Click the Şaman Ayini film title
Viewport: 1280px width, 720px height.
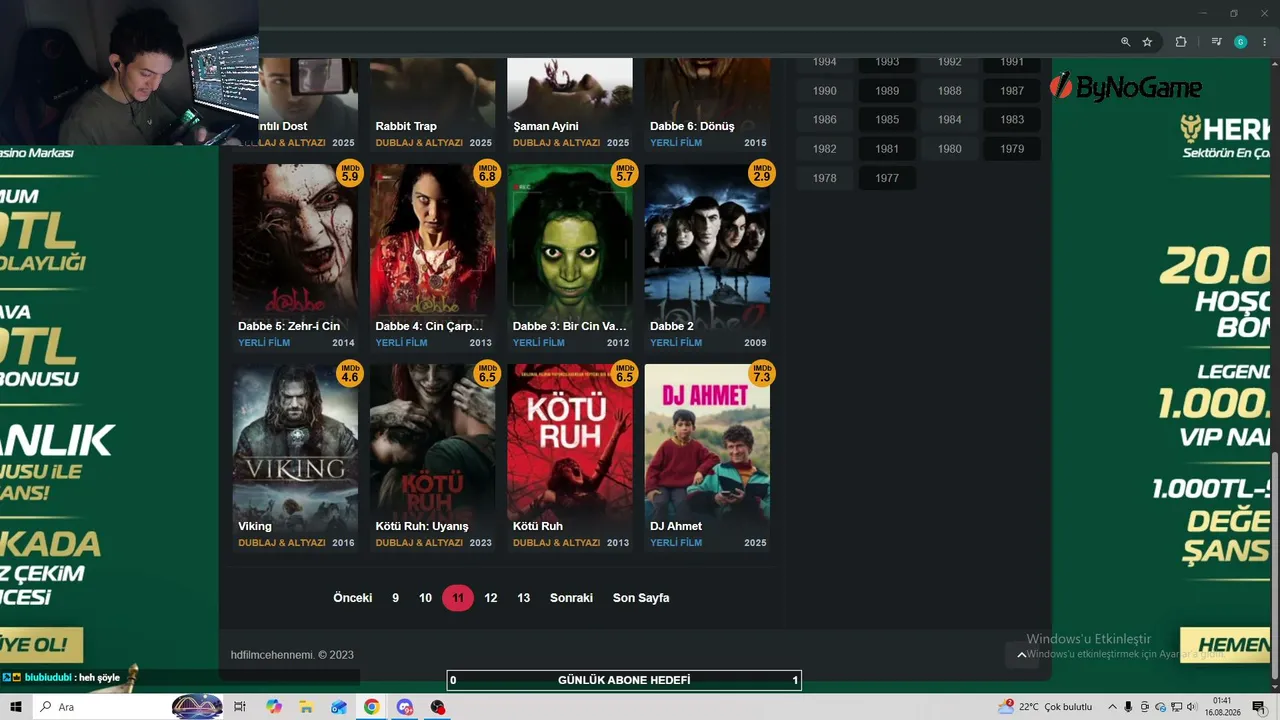(546, 126)
